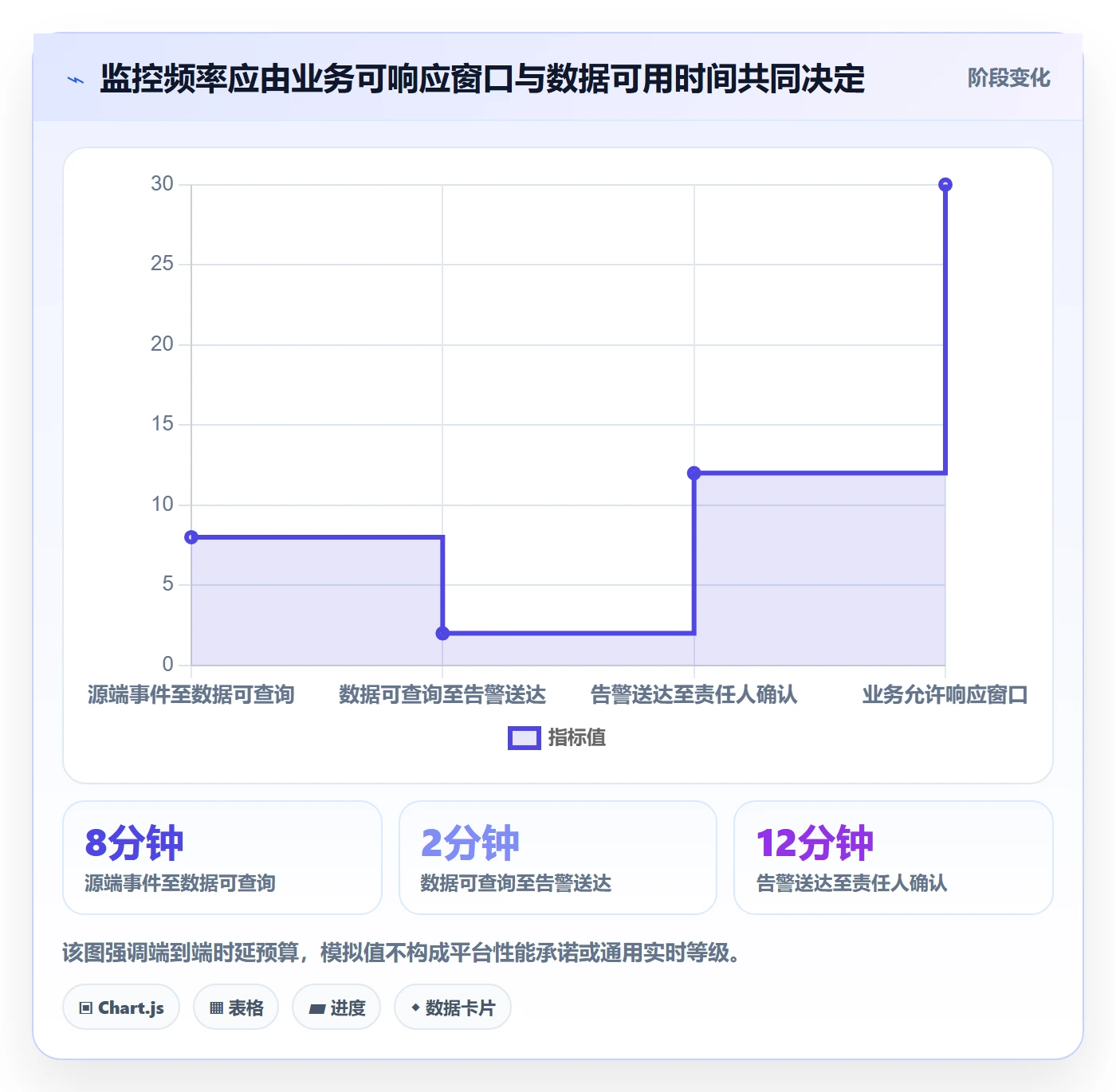Click the data point at value 8

point(191,537)
